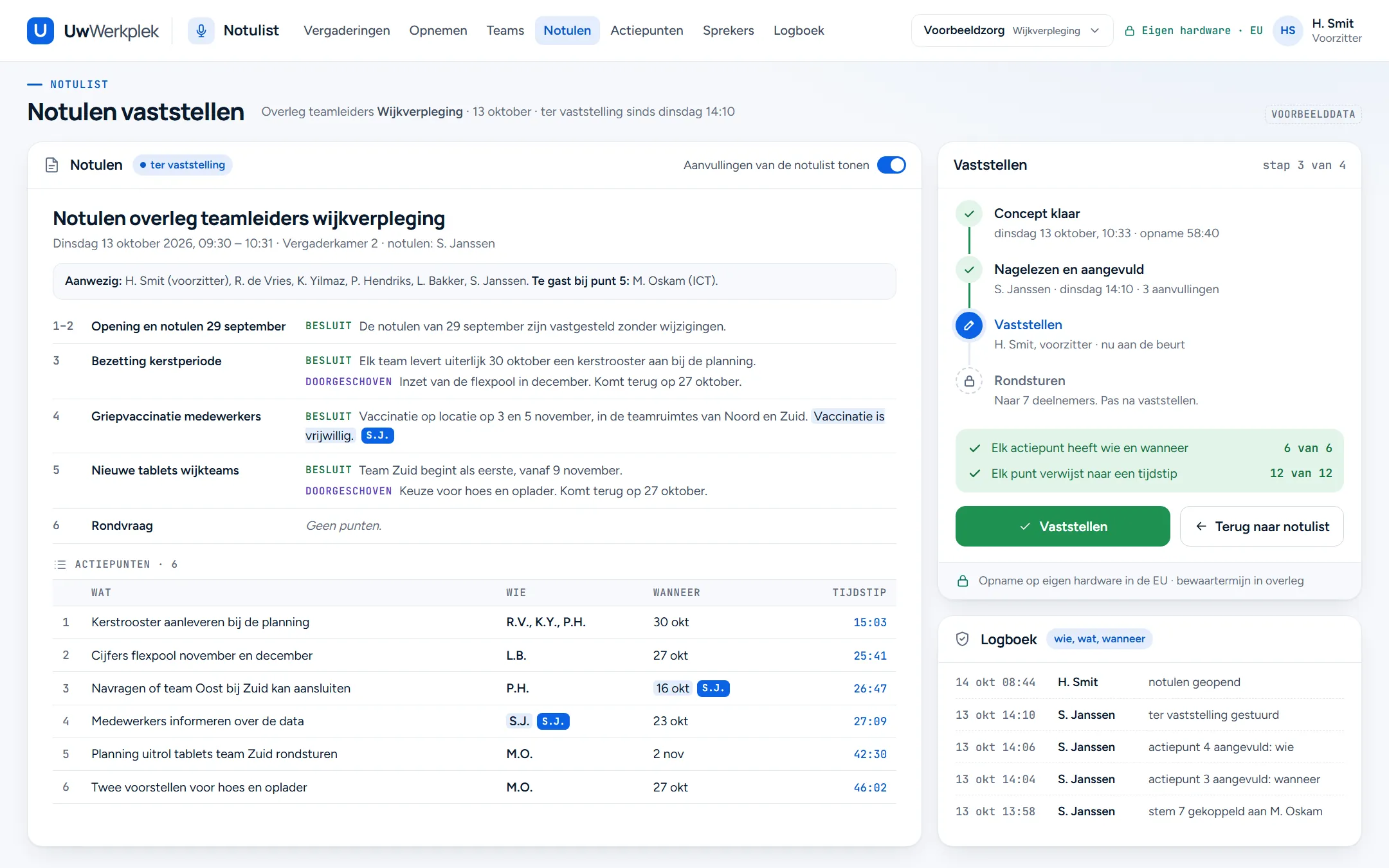Screen dimensions: 1389x868
Task: Click agenda item Nieuwe tablets wijkteams
Action: [x=165, y=471]
